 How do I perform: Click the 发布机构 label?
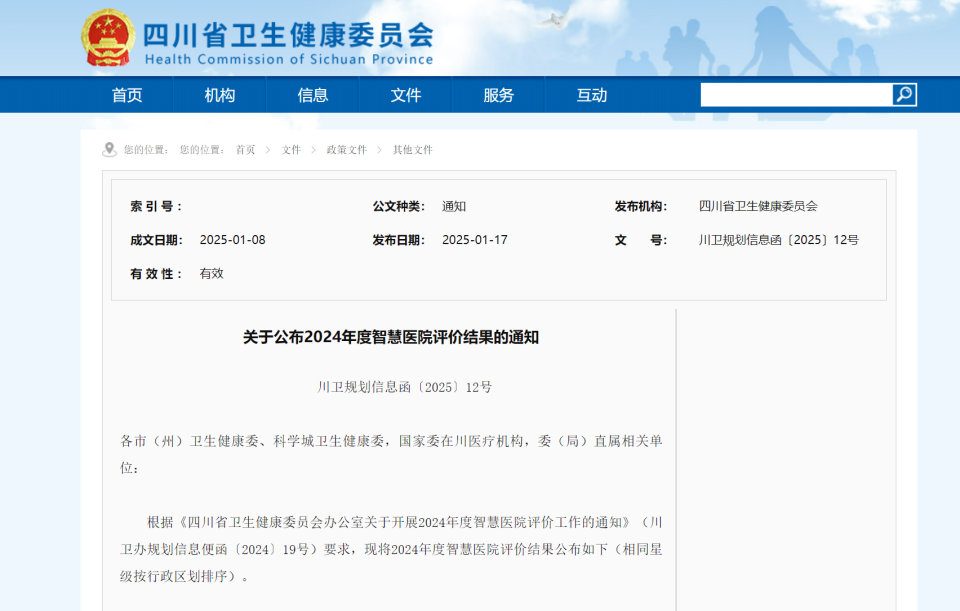tap(641, 206)
